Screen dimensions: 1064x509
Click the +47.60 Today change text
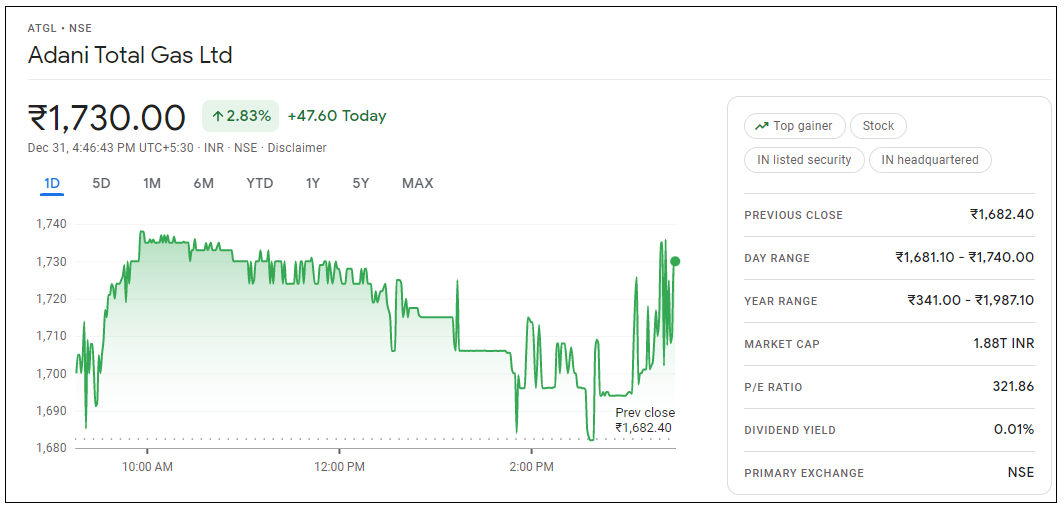click(x=337, y=116)
